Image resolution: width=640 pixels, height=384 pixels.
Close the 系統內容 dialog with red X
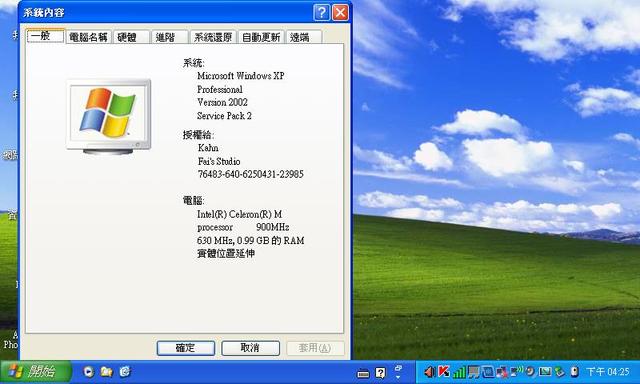(x=340, y=12)
